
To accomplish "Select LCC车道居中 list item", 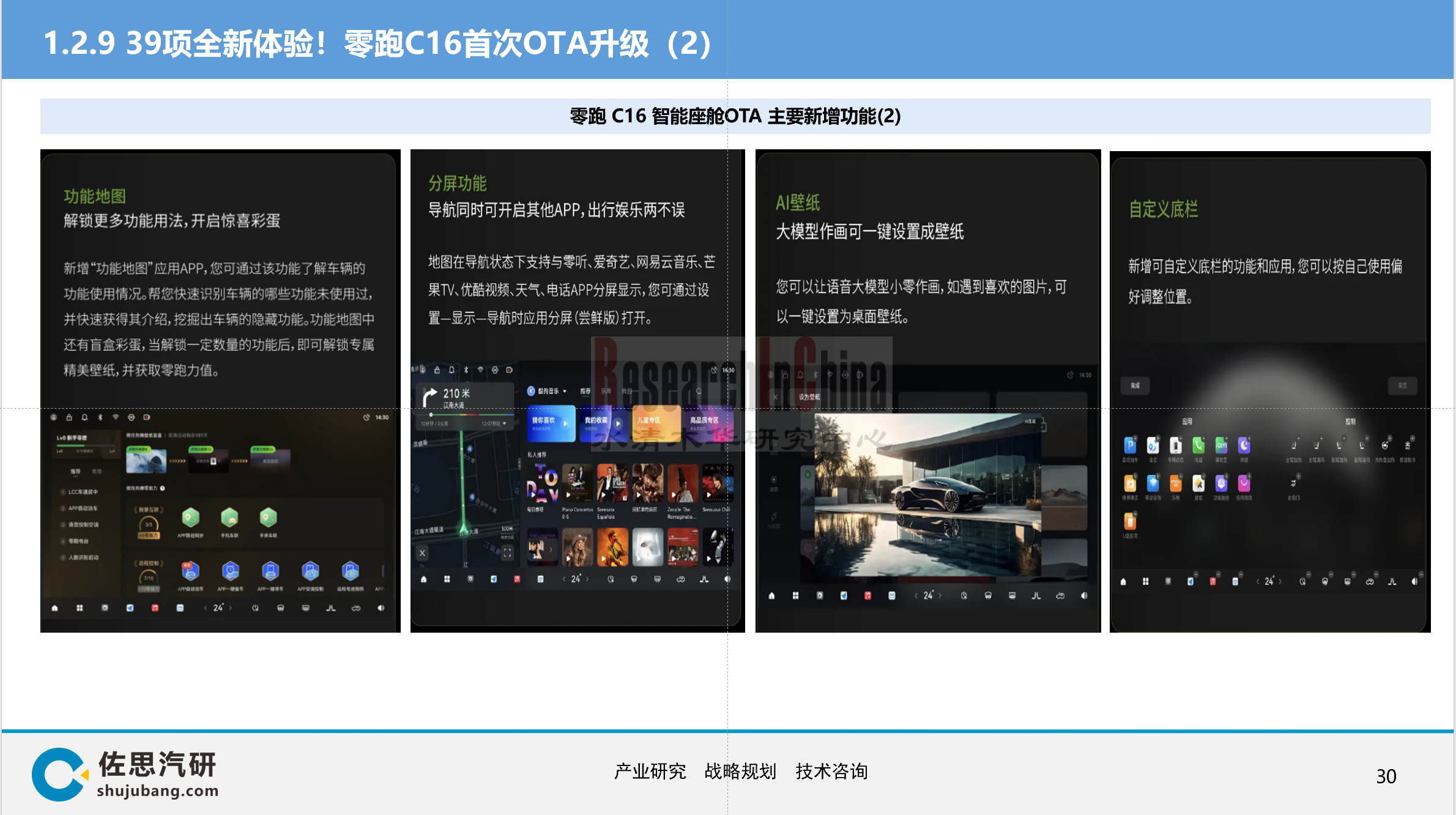I will [x=80, y=492].
